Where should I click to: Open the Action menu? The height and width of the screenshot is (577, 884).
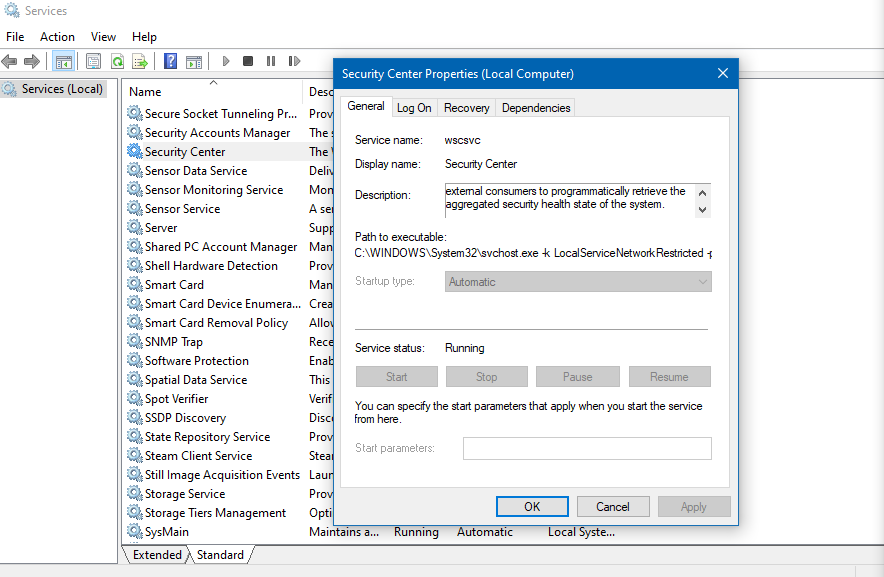[x=57, y=37]
